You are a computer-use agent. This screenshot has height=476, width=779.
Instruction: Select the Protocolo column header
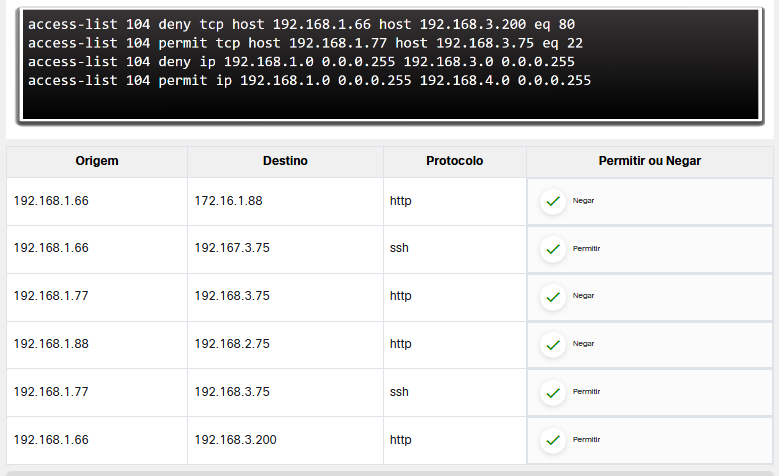pos(454,161)
